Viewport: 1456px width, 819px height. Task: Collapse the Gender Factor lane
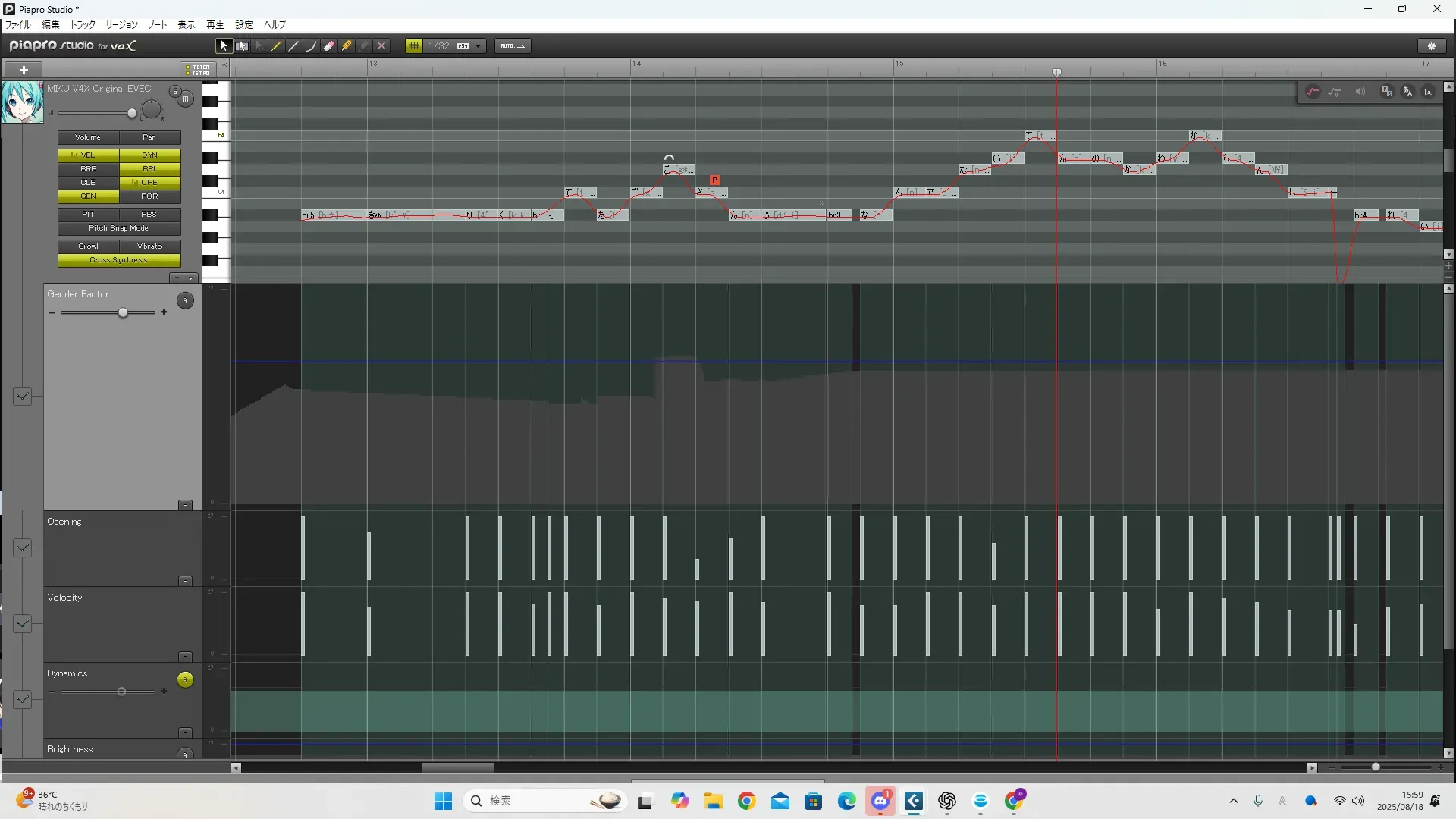point(185,505)
